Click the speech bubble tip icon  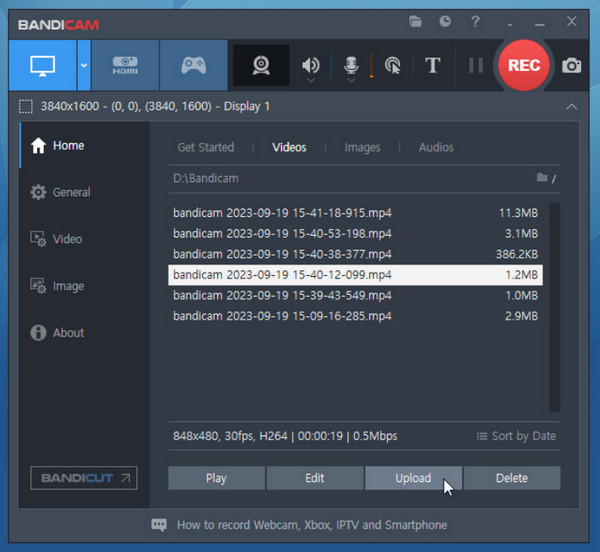pos(159,525)
